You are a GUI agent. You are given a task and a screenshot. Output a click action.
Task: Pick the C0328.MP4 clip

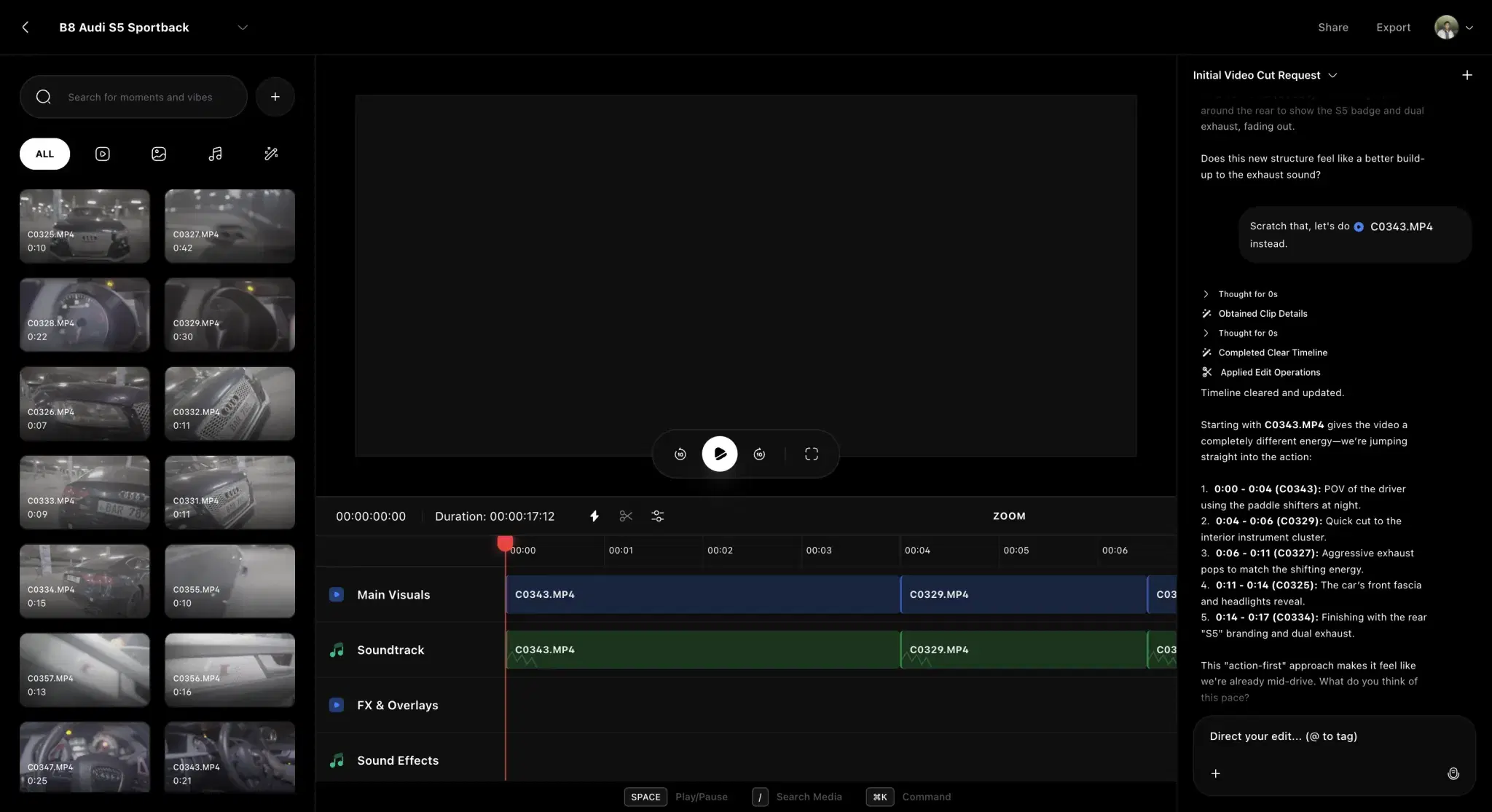(x=85, y=315)
